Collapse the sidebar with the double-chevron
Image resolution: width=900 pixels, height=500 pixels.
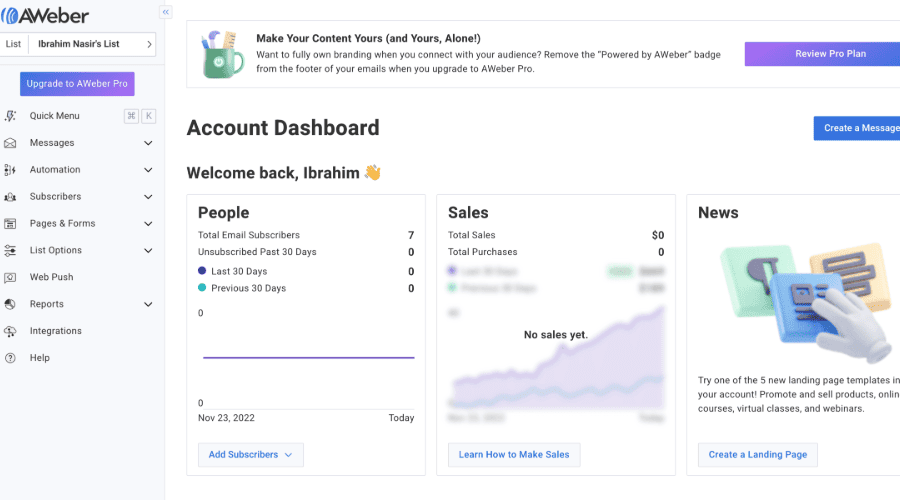(x=165, y=12)
